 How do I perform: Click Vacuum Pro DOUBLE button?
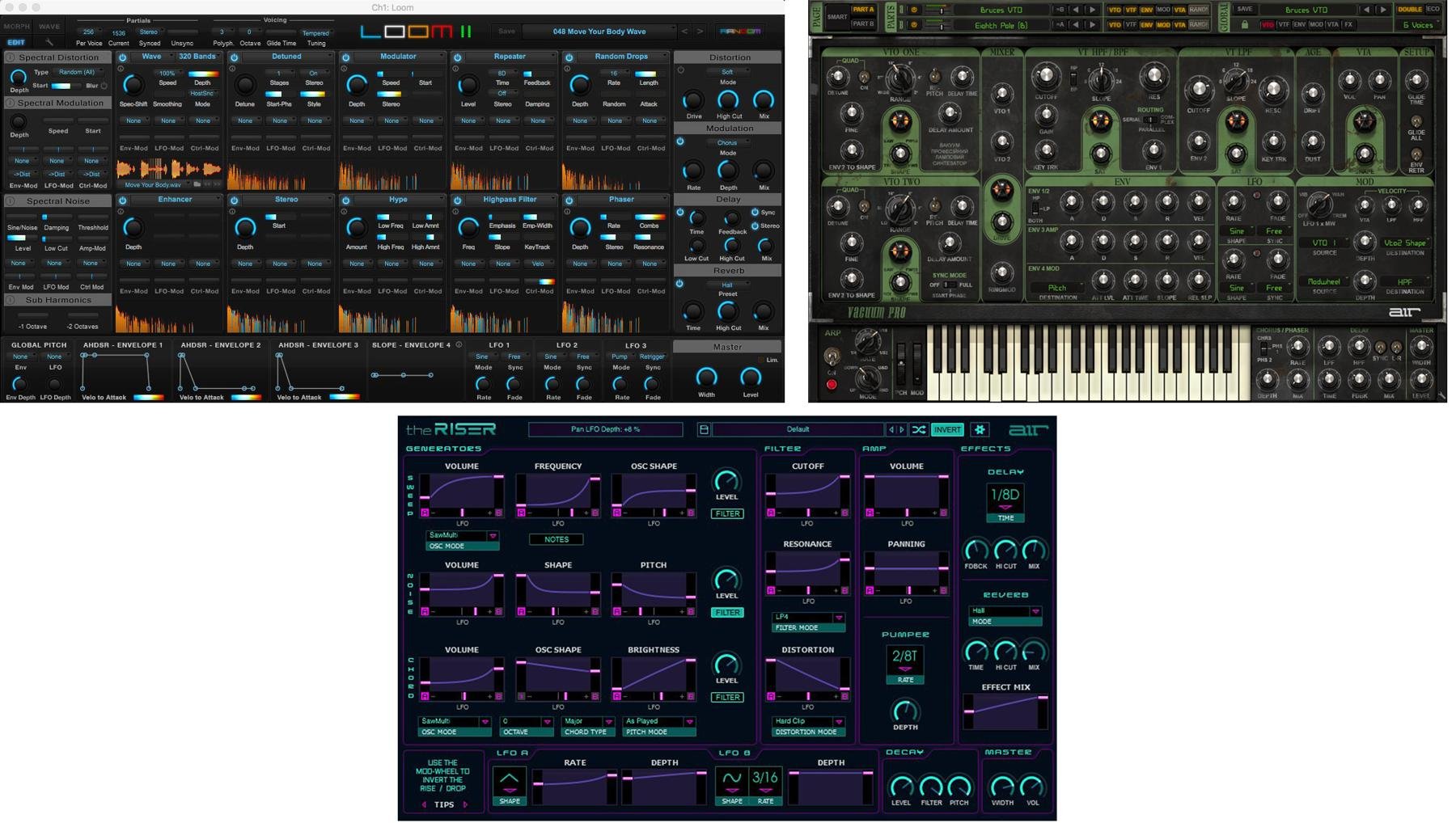coord(1410,10)
